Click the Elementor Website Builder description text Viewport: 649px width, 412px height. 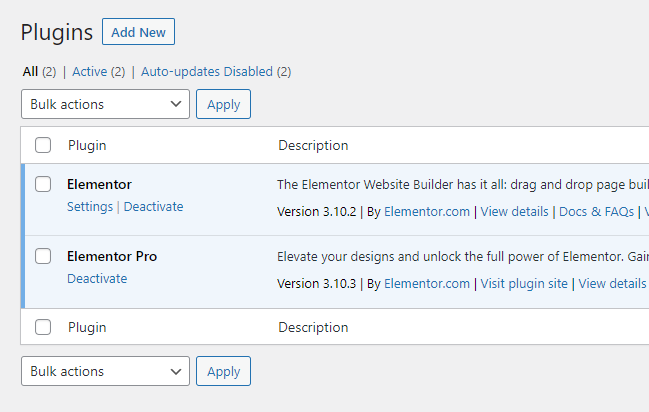pos(463,184)
